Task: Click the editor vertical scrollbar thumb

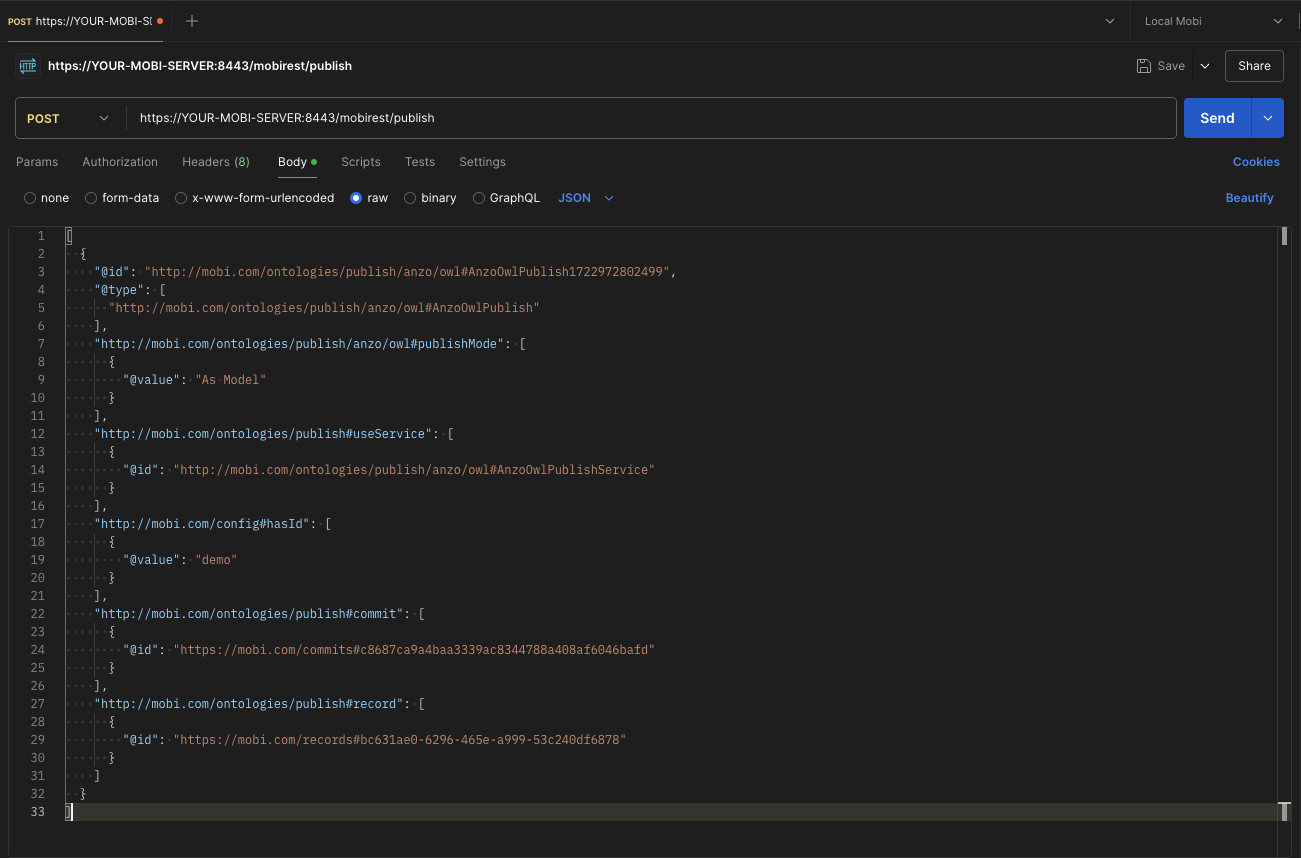Action: coord(1284,236)
